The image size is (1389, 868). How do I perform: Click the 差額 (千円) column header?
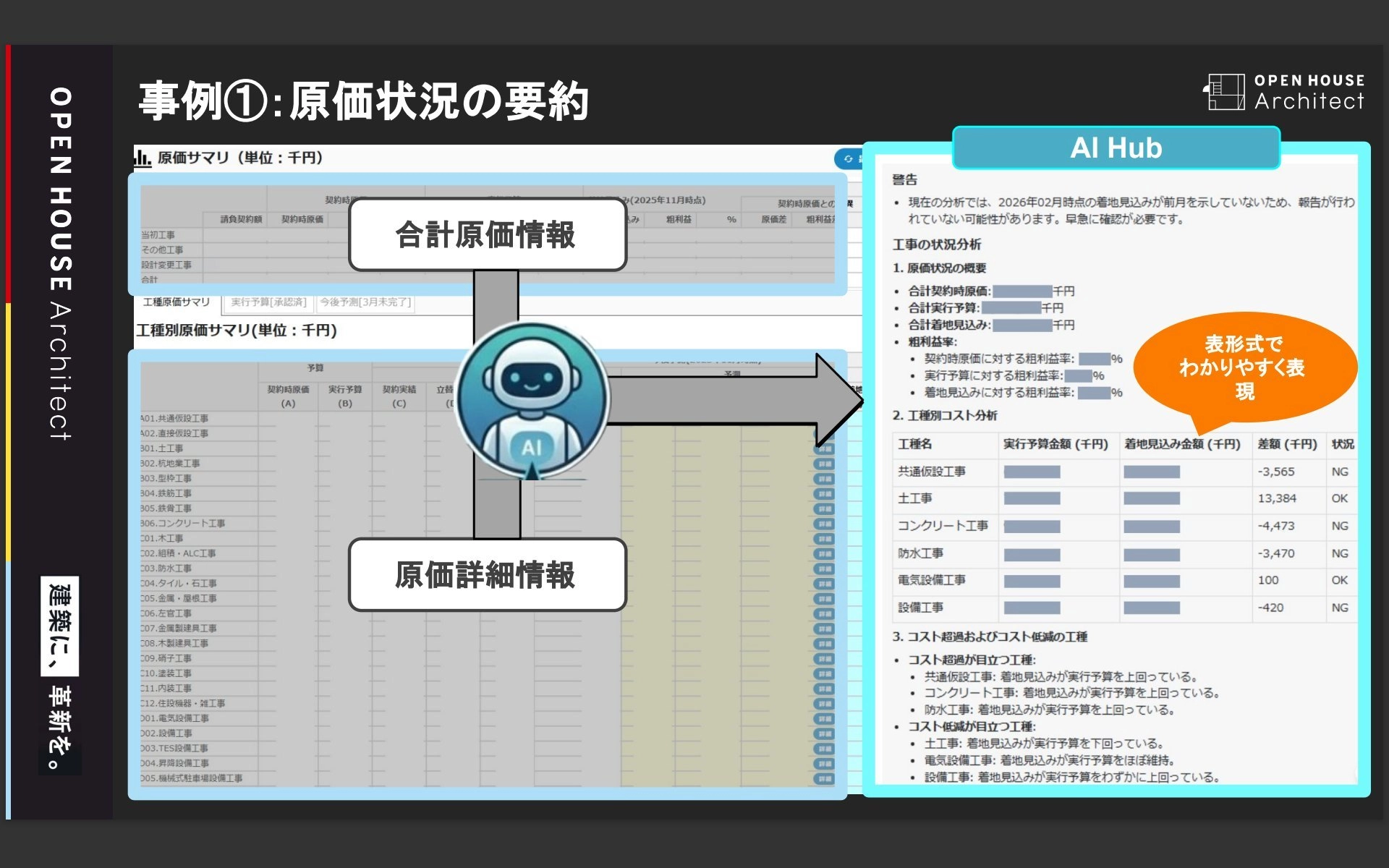click(1287, 444)
